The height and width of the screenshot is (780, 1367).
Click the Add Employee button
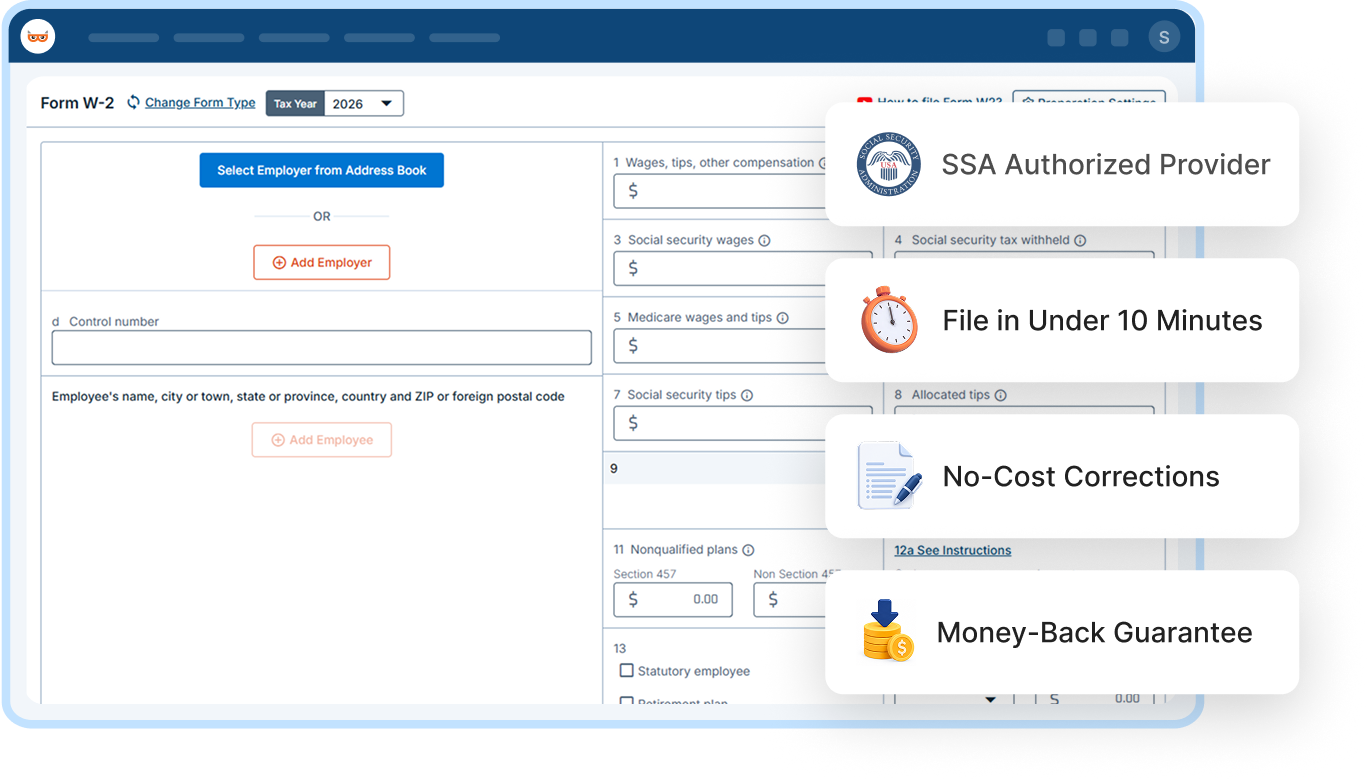click(x=322, y=440)
